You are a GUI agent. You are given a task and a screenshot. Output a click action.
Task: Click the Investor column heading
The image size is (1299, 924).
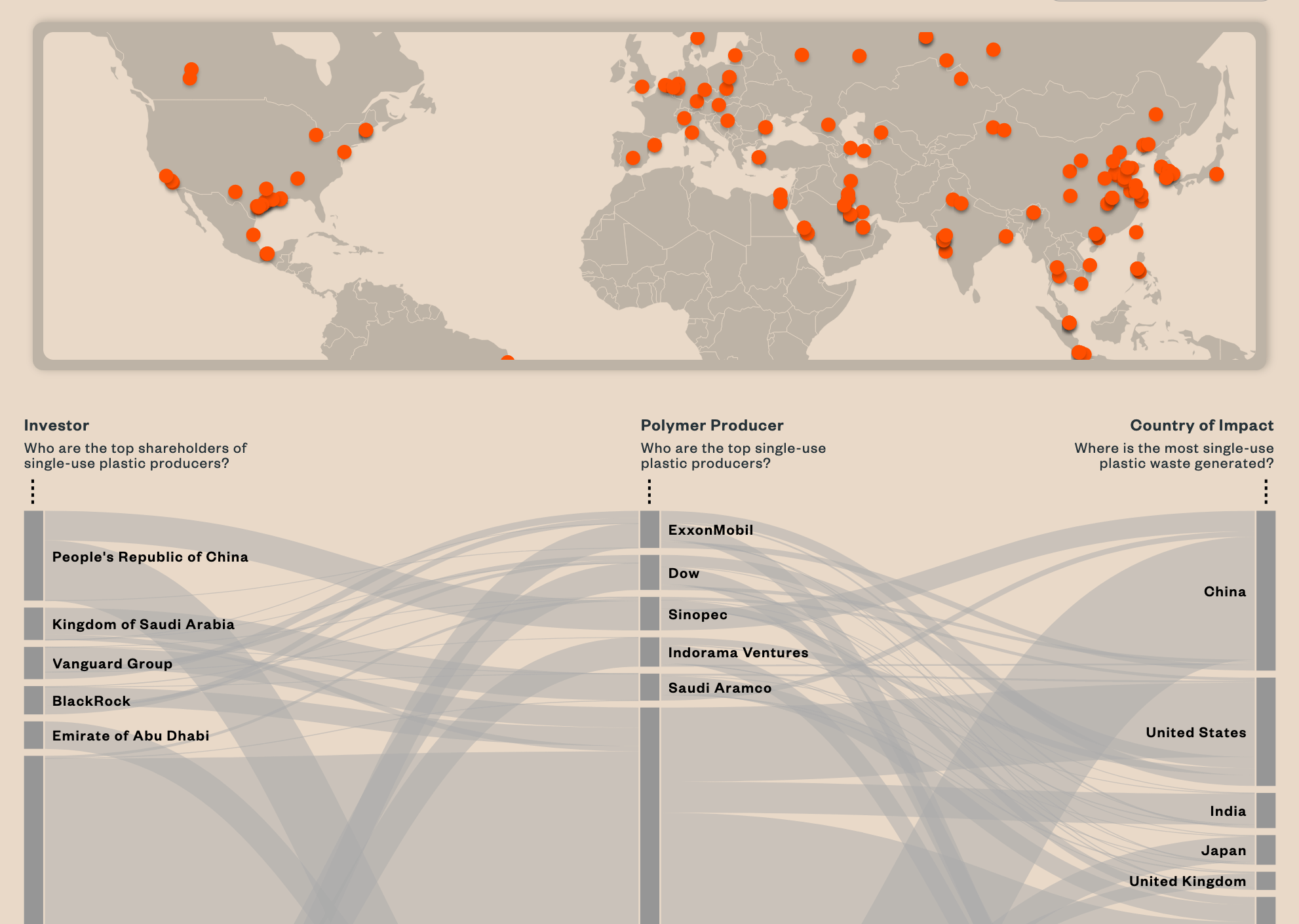pyautogui.click(x=56, y=425)
